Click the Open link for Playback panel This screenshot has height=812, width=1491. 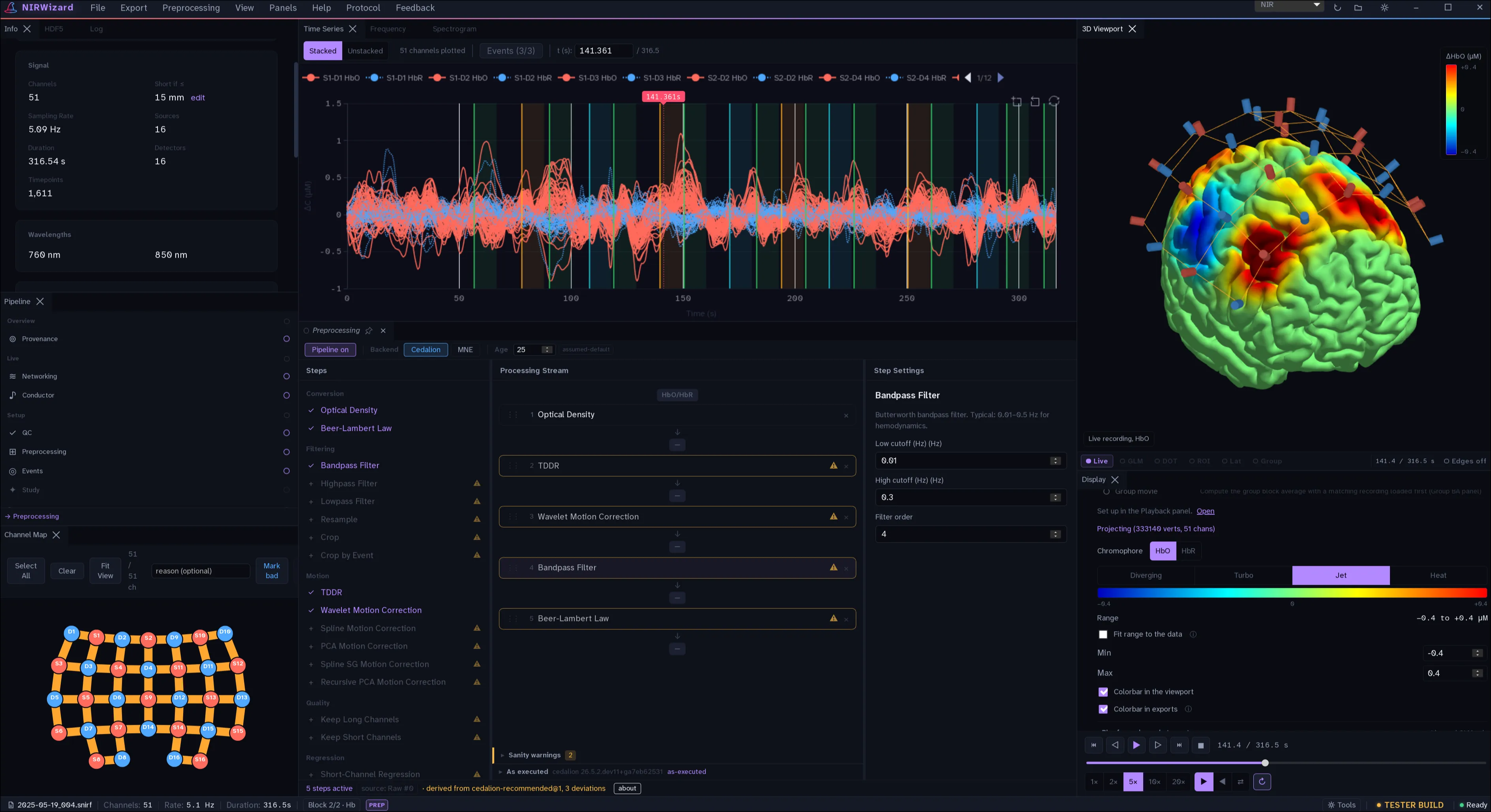pos(1205,511)
